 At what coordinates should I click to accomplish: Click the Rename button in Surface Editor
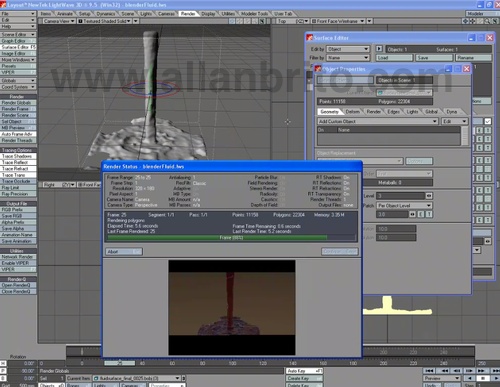point(473,58)
